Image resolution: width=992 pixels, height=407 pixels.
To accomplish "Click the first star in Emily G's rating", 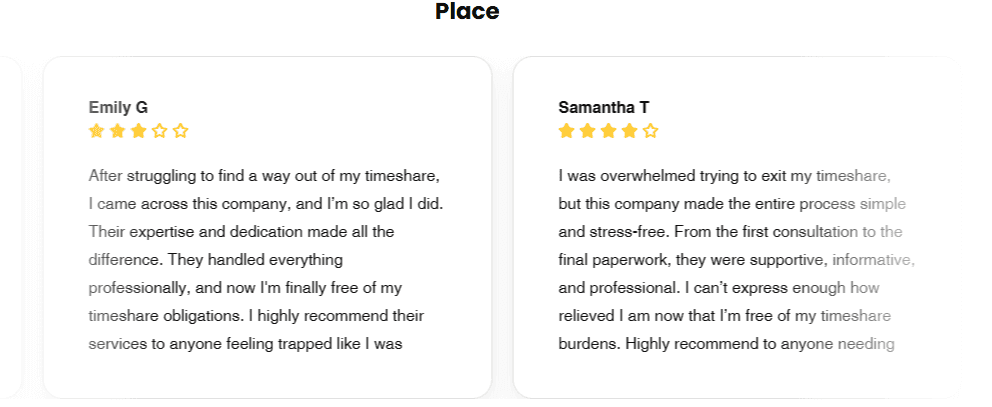I will tap(97, 131).
